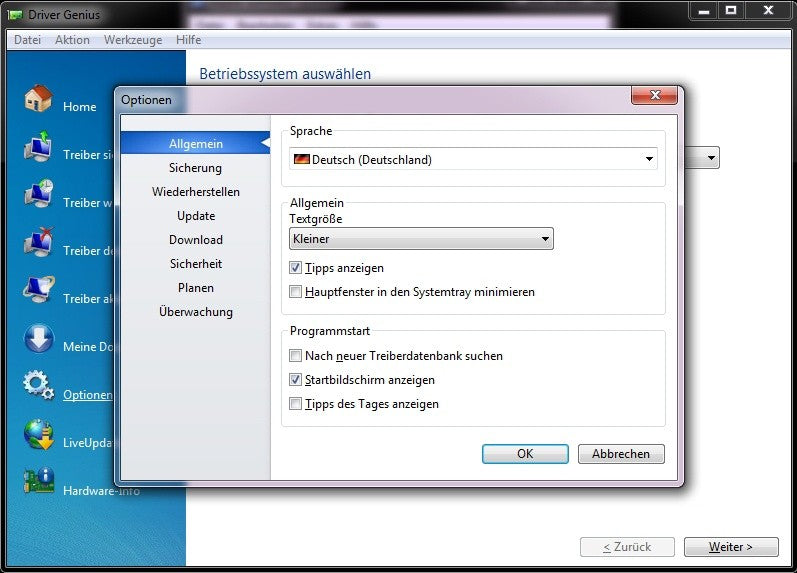
Task: Click the German flag icon in Sprache field
Action: [301, 159]
